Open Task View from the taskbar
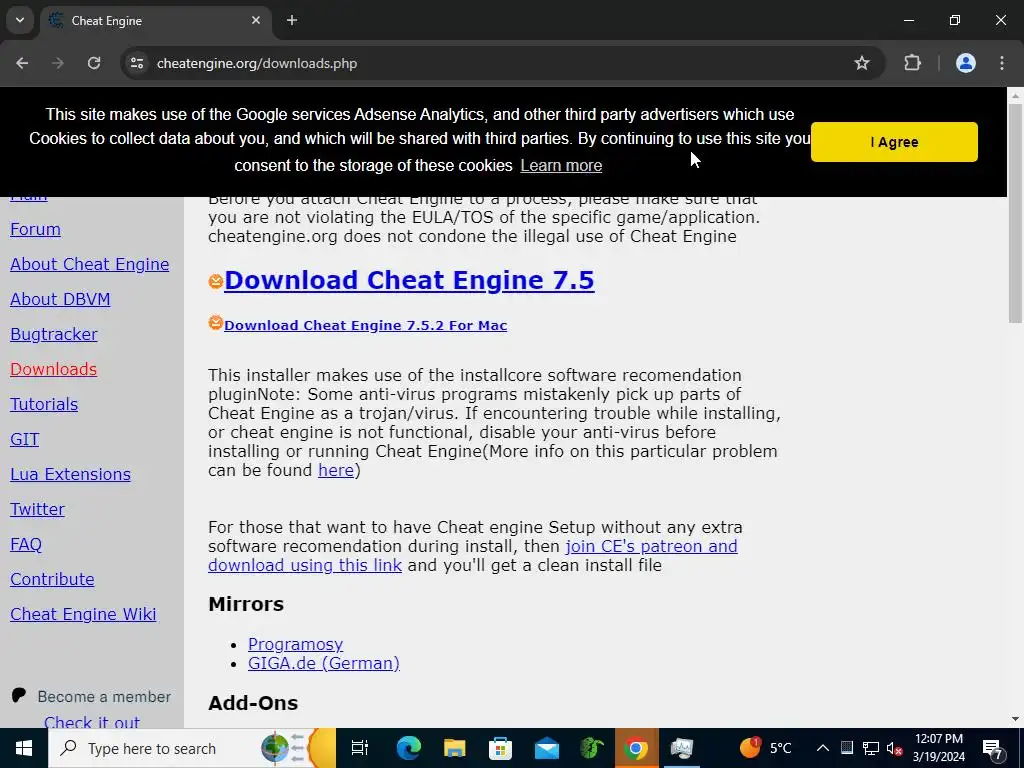The image size is (1024, 768). pyautogui.click(x=360, y=748)
